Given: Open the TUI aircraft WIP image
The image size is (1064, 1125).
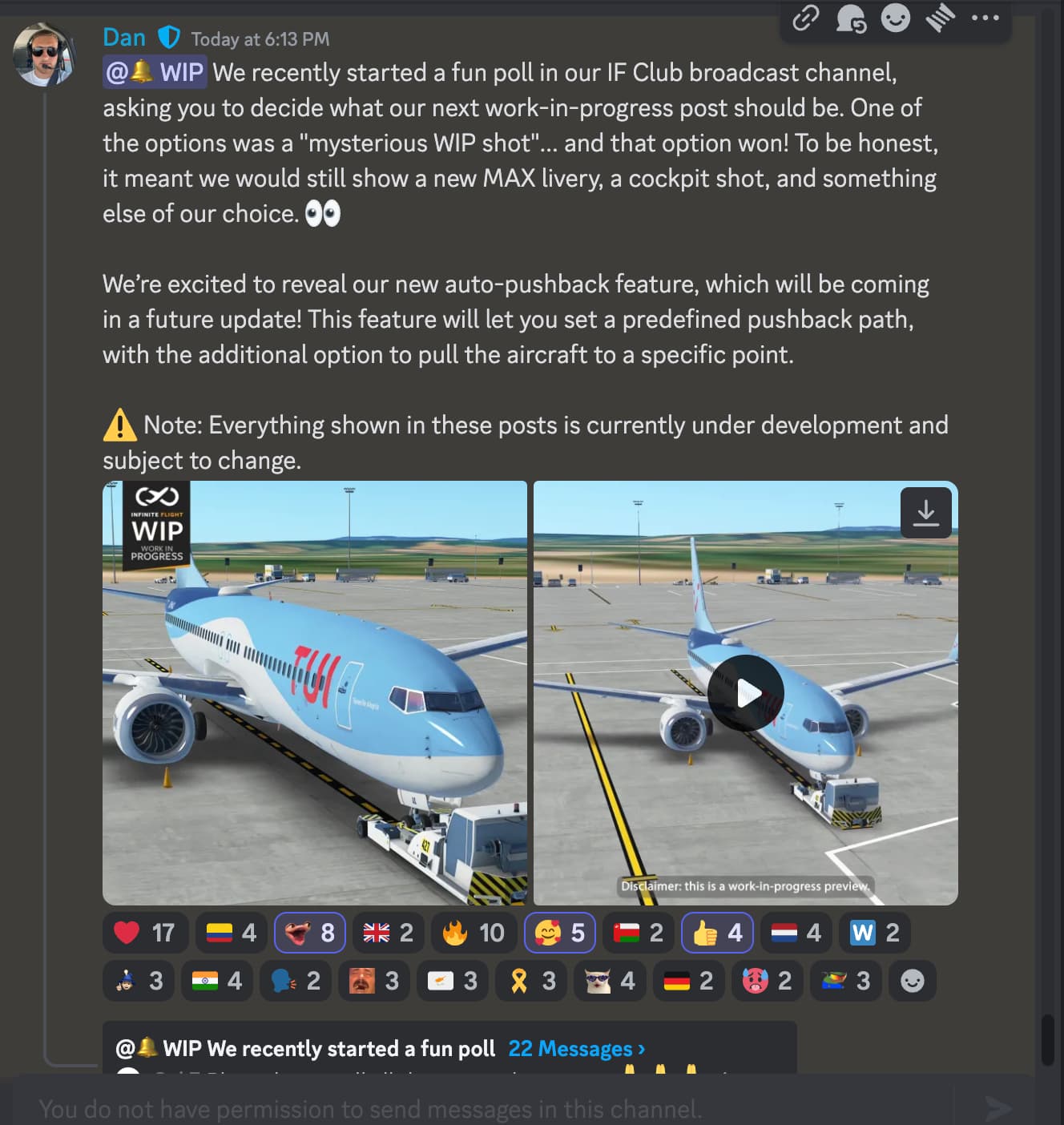Looking at the screenshot, I should pos(315,693).
